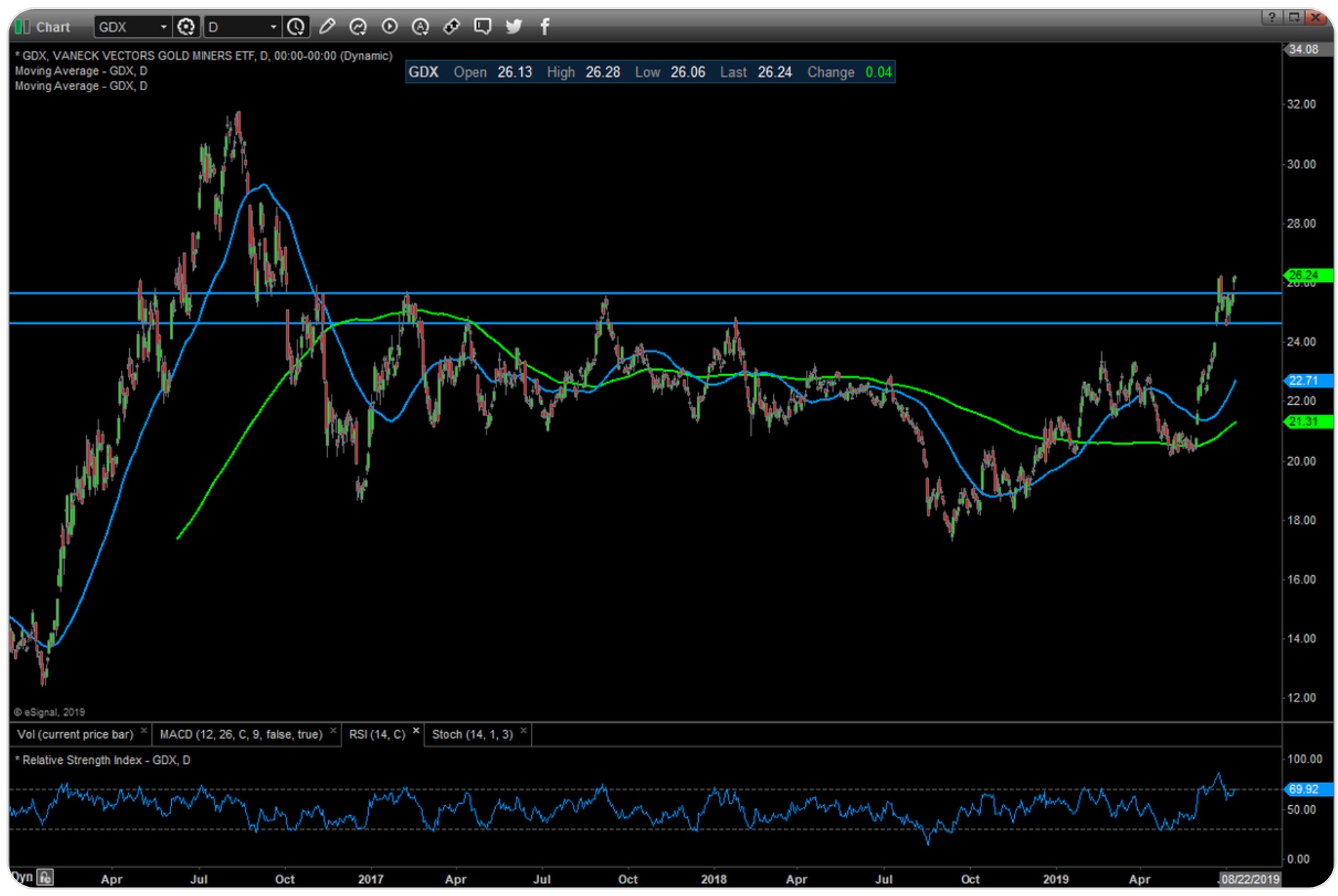Click the circled letter A toolbar icon
The height and width of the screenshot is (896, 1338).
coord(420,27)
